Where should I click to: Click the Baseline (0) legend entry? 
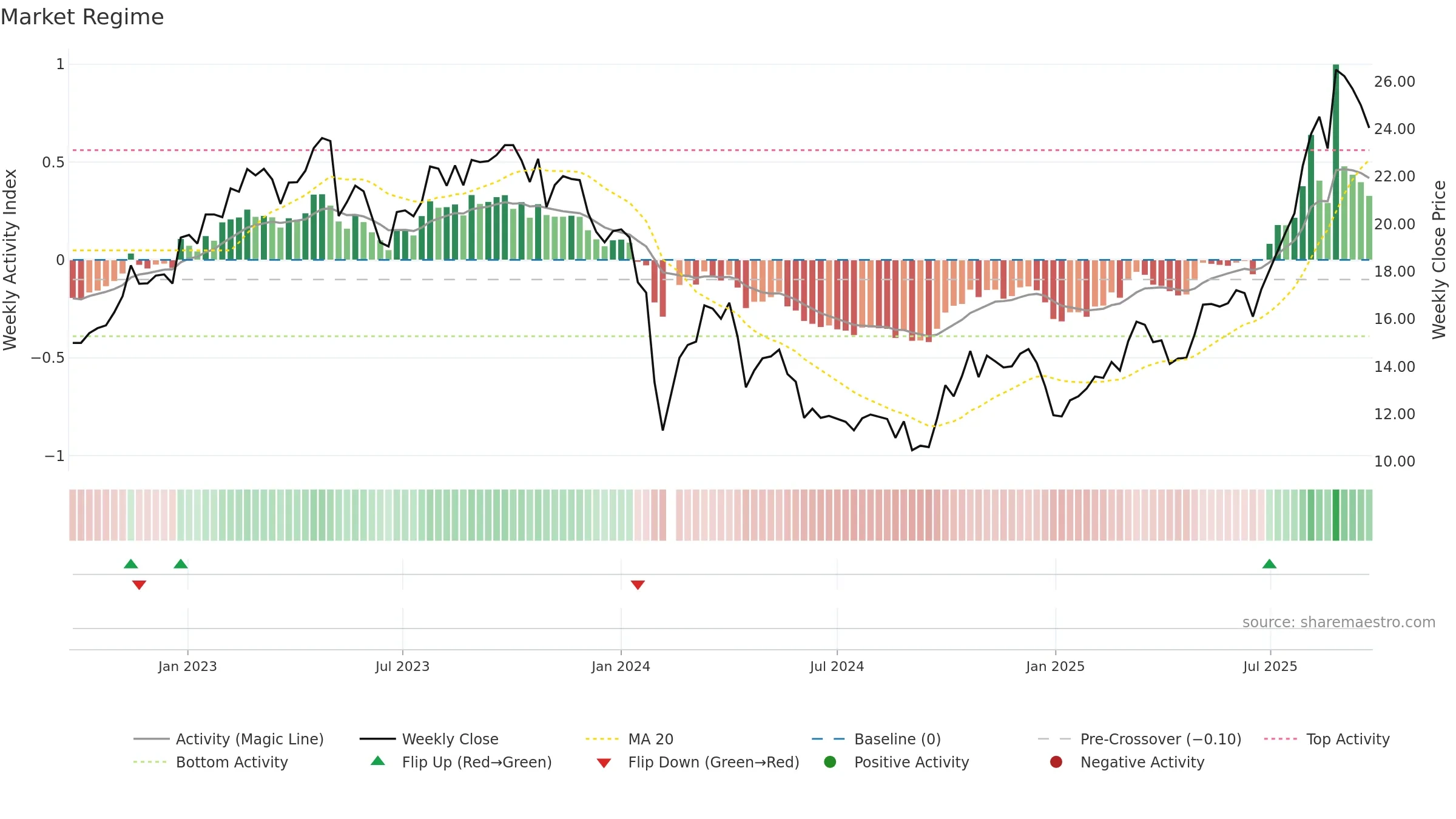click(x=876, y=739)
